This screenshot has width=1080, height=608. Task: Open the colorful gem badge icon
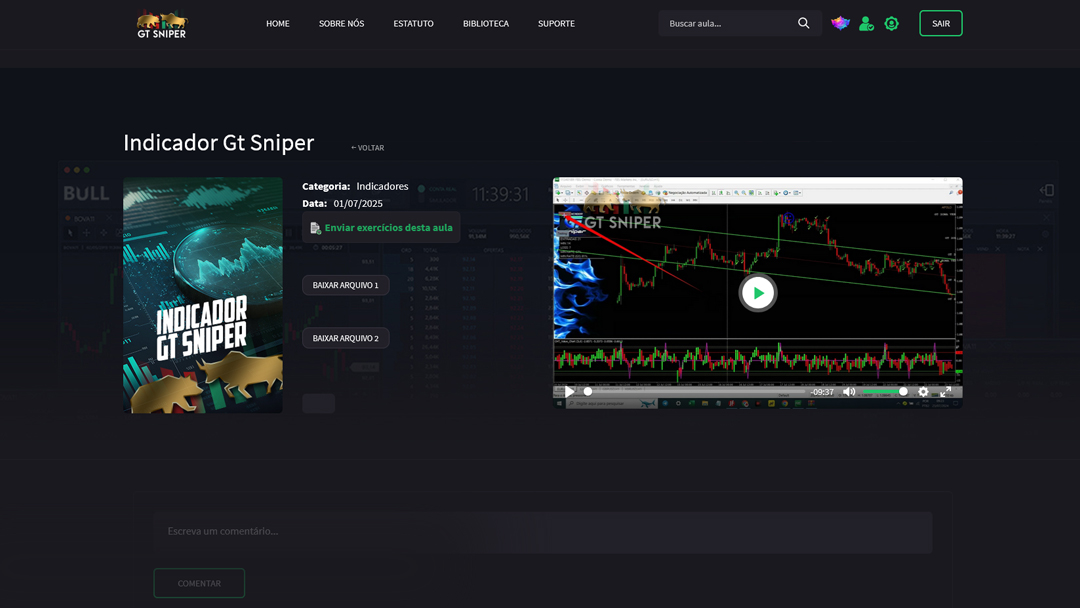click(x=840, y=23)
